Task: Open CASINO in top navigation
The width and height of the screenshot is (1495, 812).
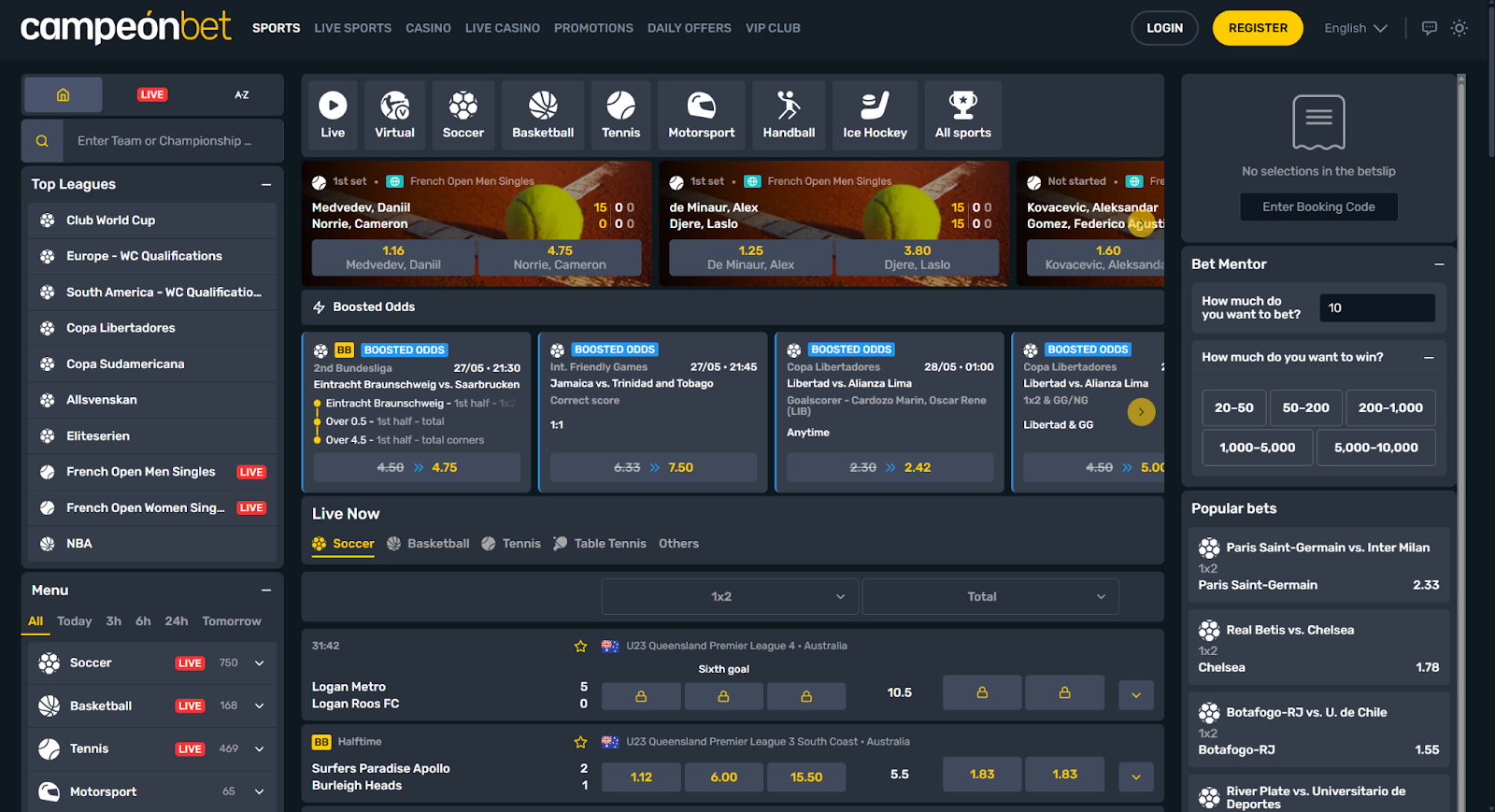Action: coord(428,28)
